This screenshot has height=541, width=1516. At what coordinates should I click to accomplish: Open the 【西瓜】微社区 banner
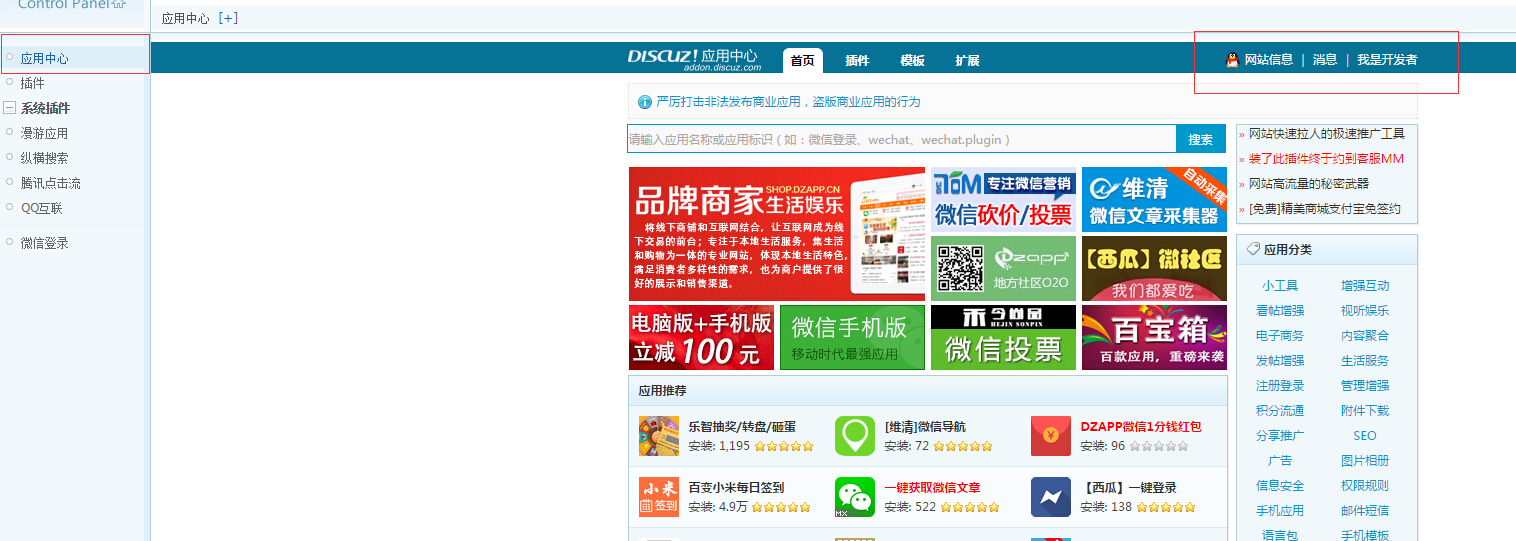(1154, 268)
